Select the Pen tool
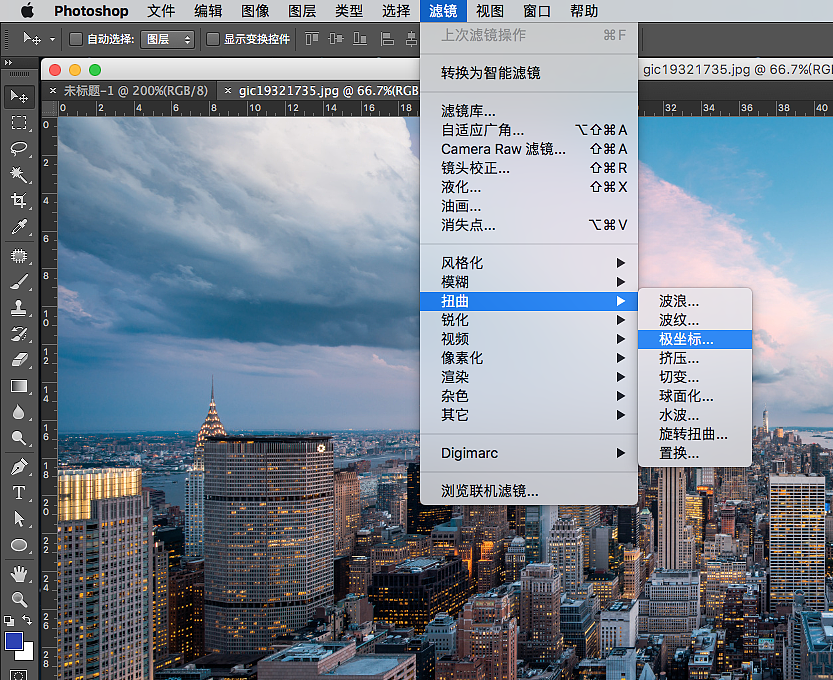Viewport: 833px width, 680px height. [x=19, y=467]
